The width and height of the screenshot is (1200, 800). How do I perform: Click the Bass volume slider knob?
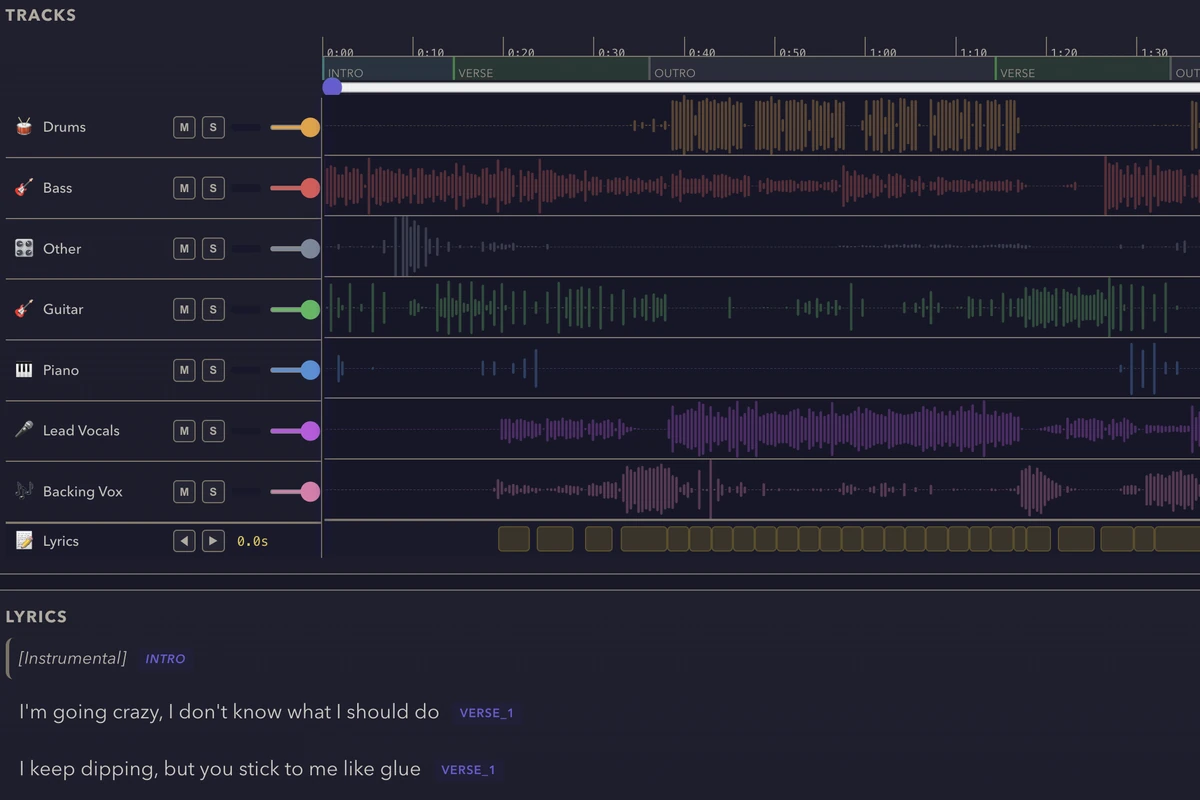point(310,188)
